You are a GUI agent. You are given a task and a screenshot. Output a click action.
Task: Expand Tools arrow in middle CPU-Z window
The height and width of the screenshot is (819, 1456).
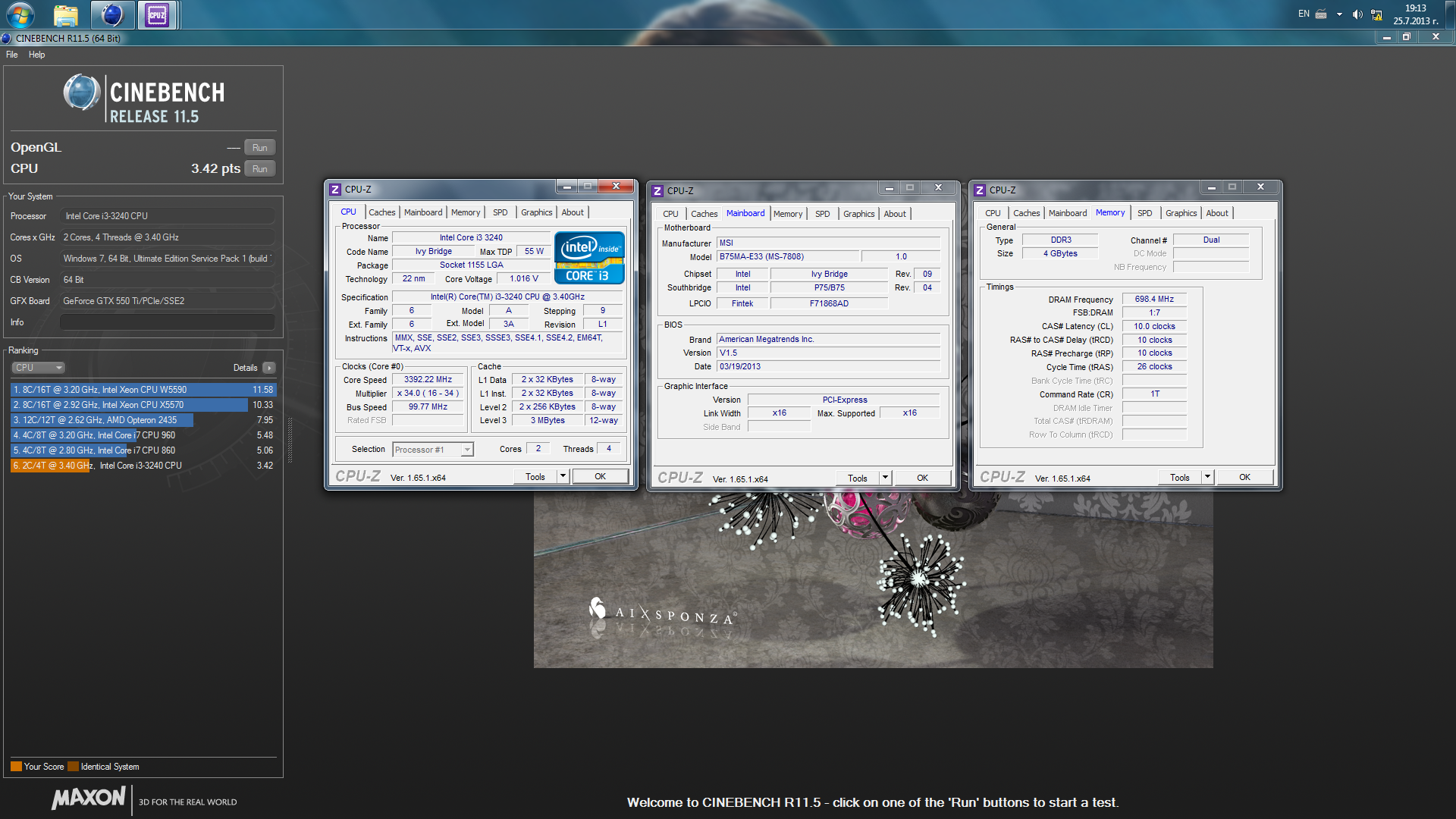pyautogui.click(x=885, y=479)
